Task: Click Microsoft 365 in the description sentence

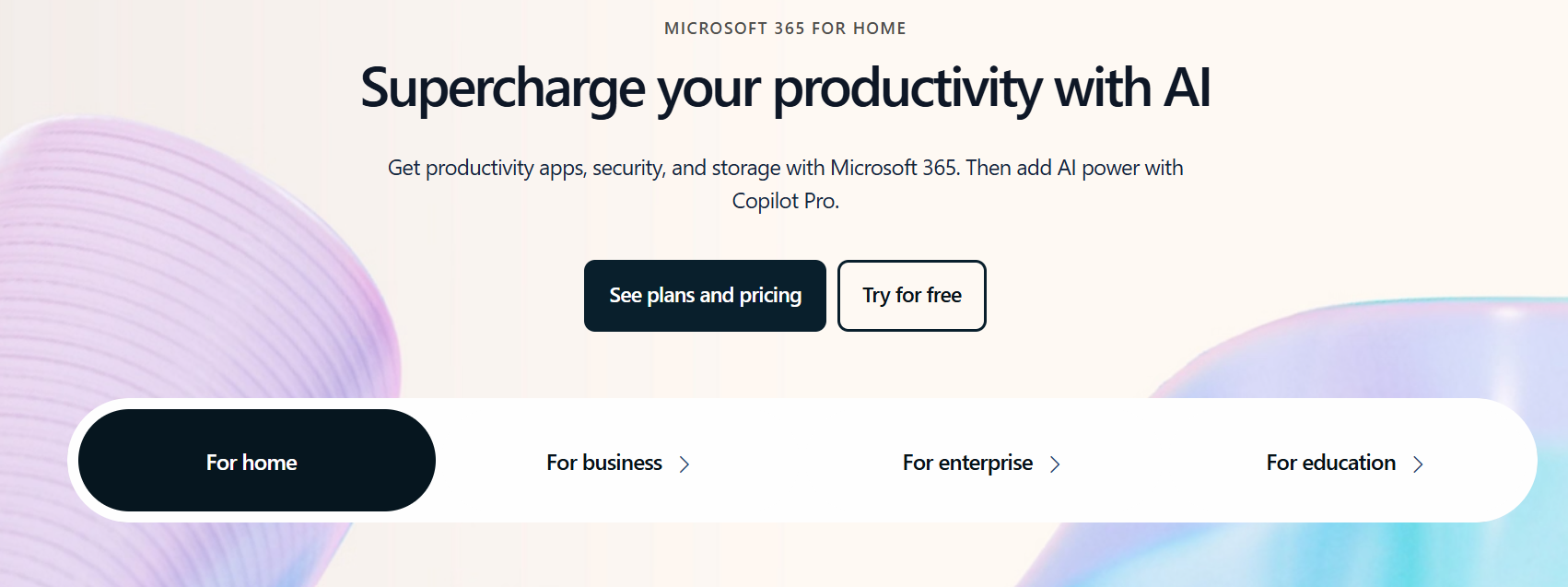Action: 894,168
